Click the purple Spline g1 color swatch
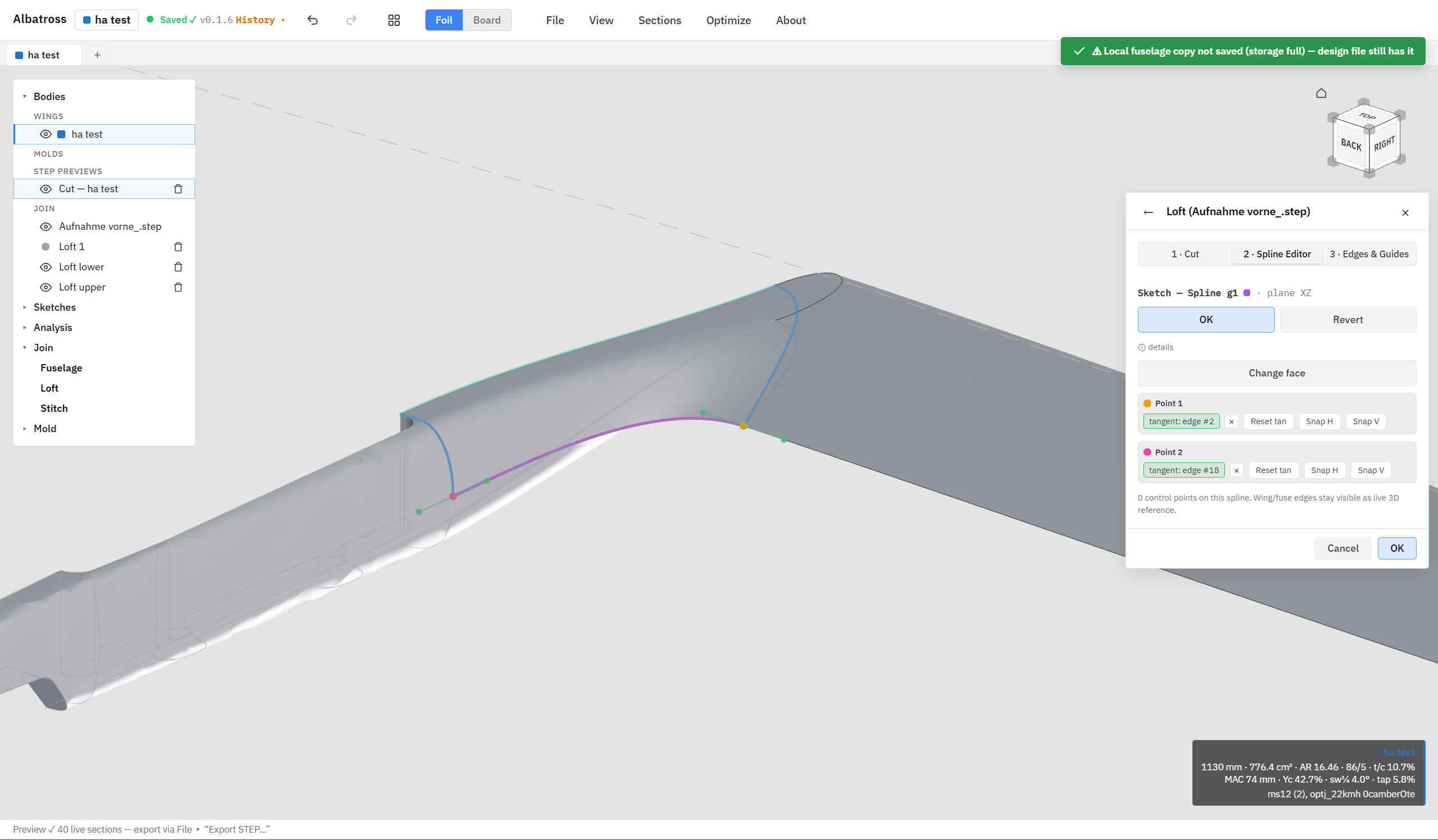Image resolution: width=1438 pixels, height=840 pixels. (x=1247, y=293)
